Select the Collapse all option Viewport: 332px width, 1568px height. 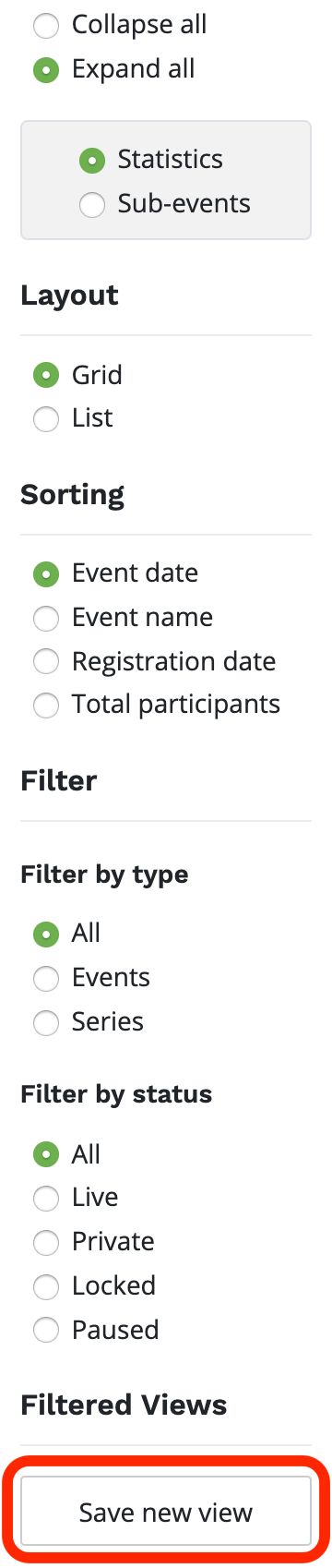[46, 25]
